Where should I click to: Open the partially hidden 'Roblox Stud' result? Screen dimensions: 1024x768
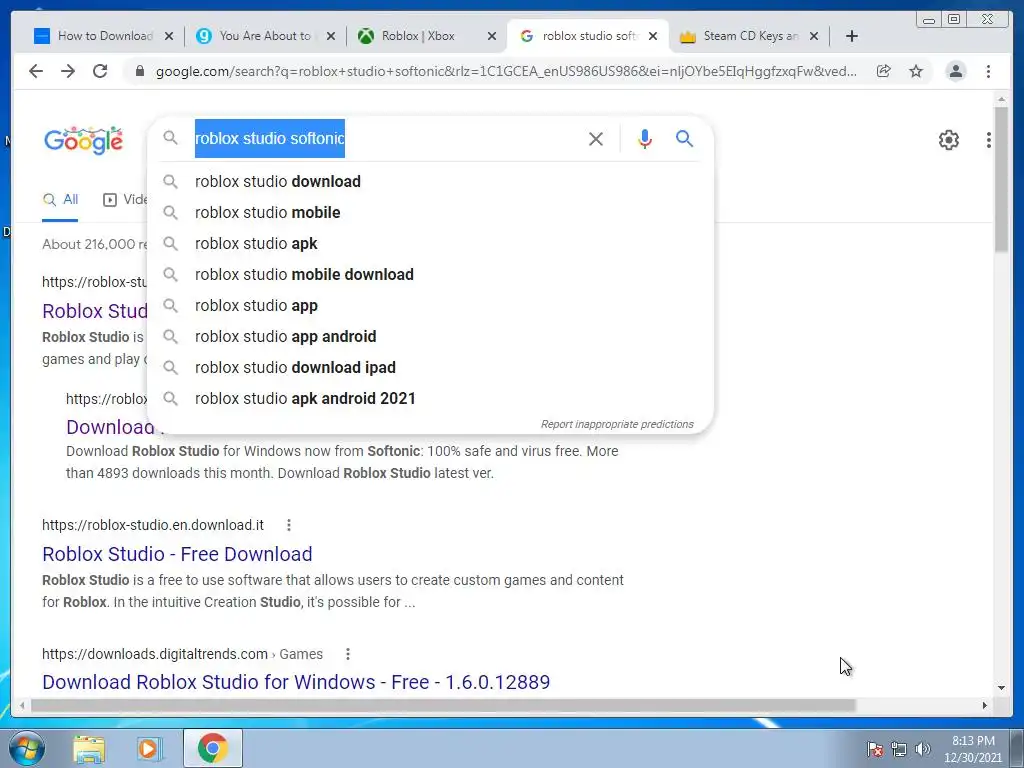(95, 311)
